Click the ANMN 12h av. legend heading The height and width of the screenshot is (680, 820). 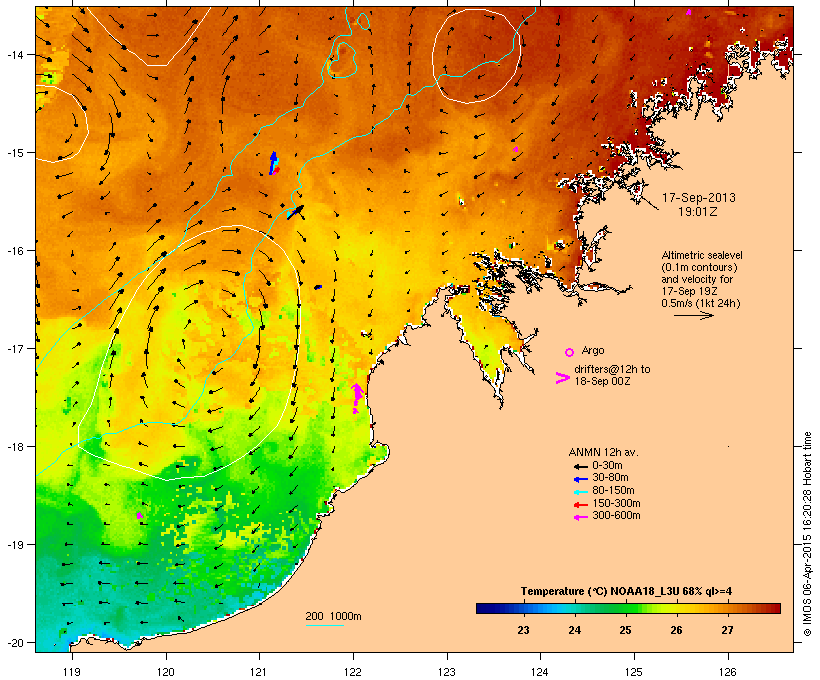tap(603, 452)
